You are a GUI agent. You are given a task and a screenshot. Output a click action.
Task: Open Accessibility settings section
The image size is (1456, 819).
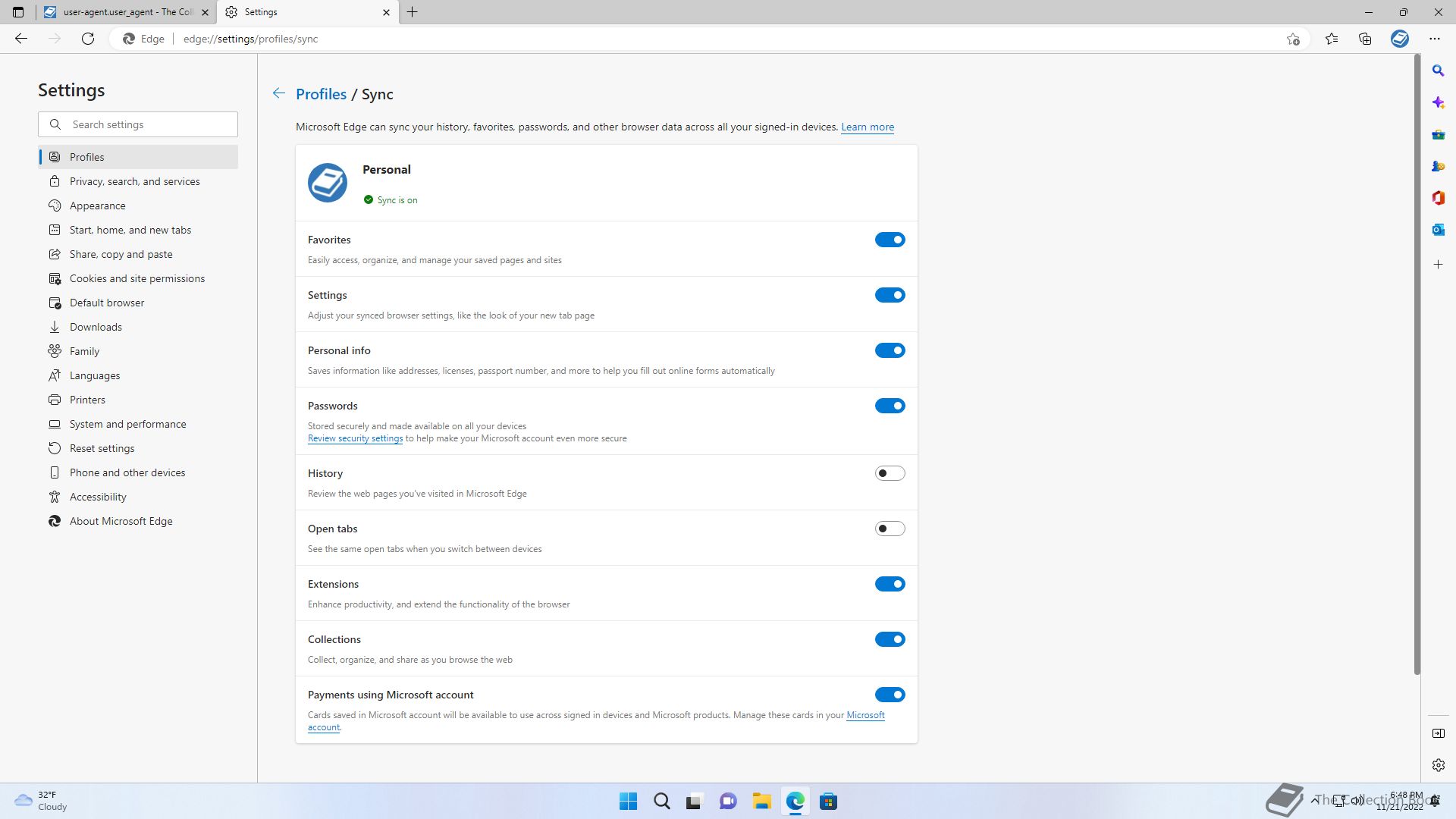pyautogui.click(x=138, y=497)
